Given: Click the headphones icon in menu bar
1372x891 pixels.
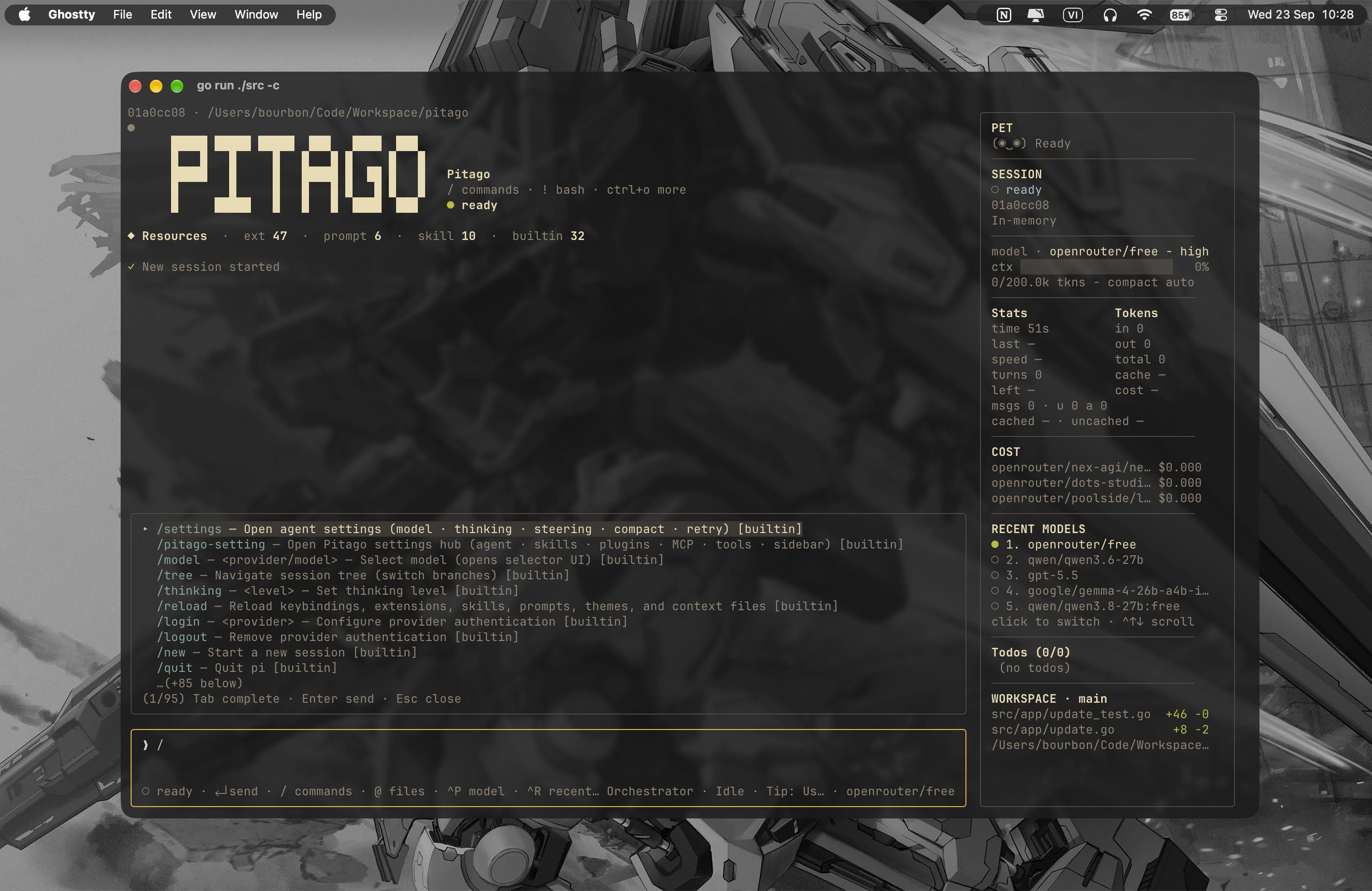Looking at the screenshot, I should 1110,15.
